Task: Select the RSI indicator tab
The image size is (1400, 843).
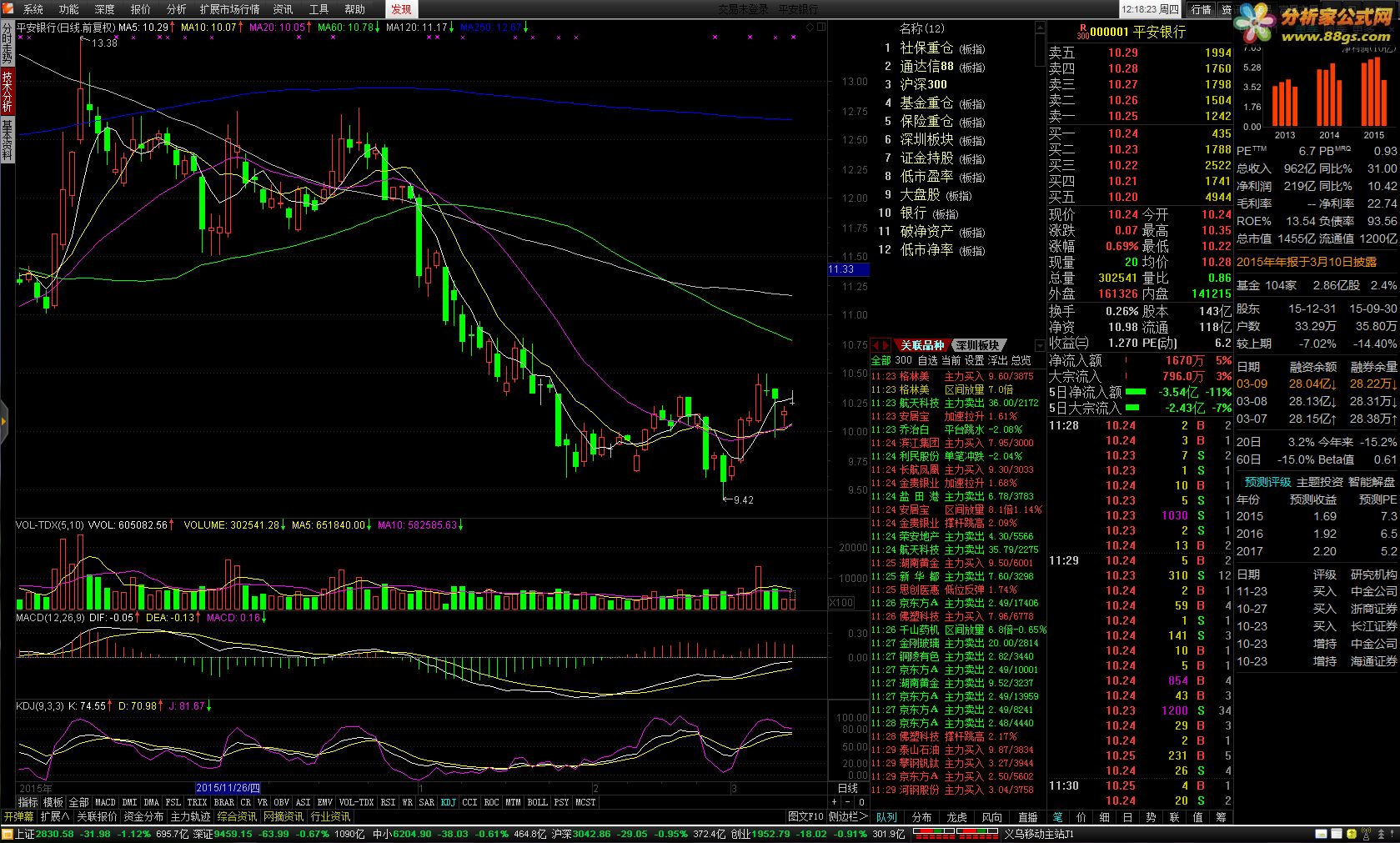Action: click(388, 802)
